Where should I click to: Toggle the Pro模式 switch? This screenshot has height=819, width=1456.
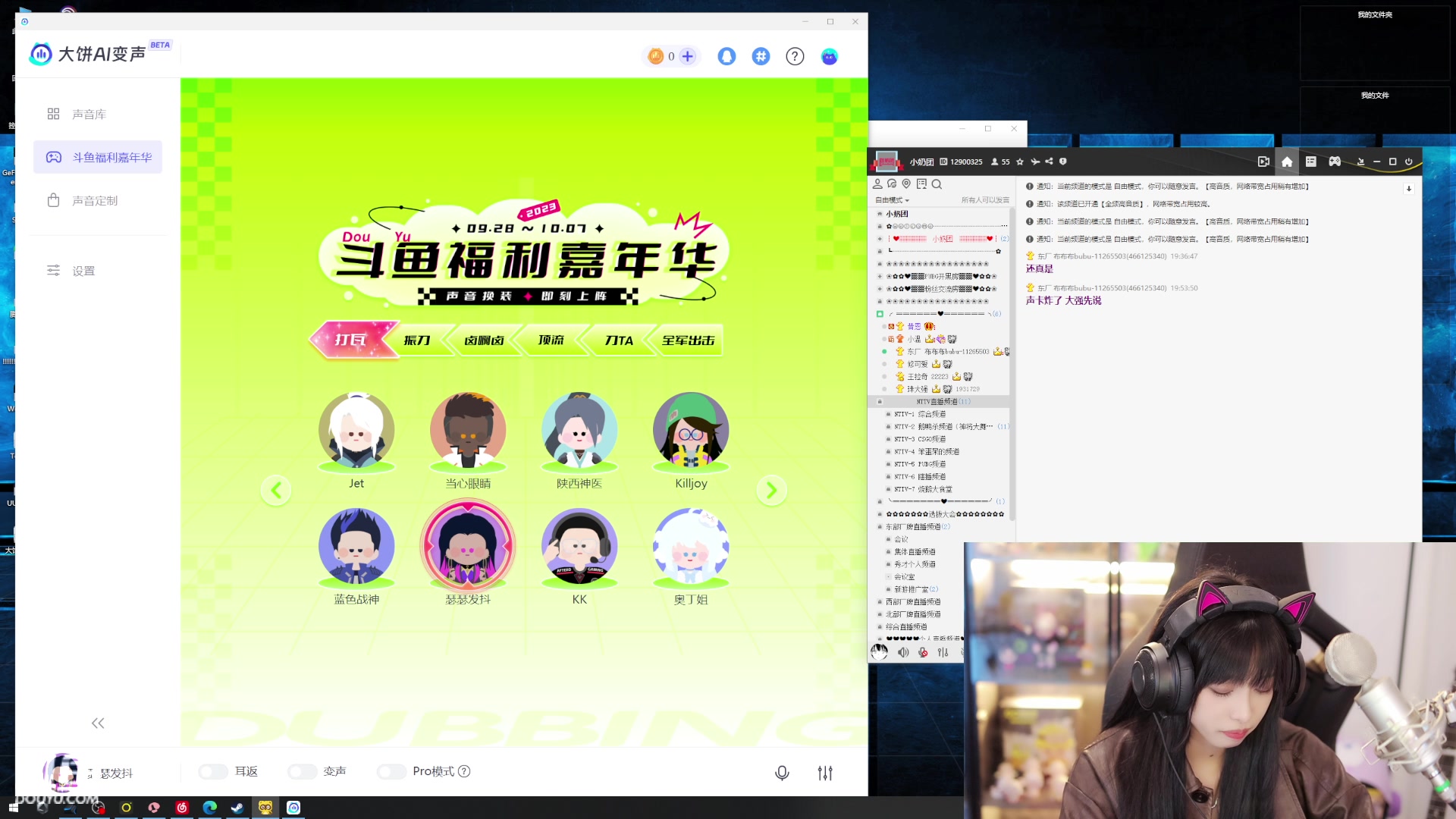click(x=391, y=771)
